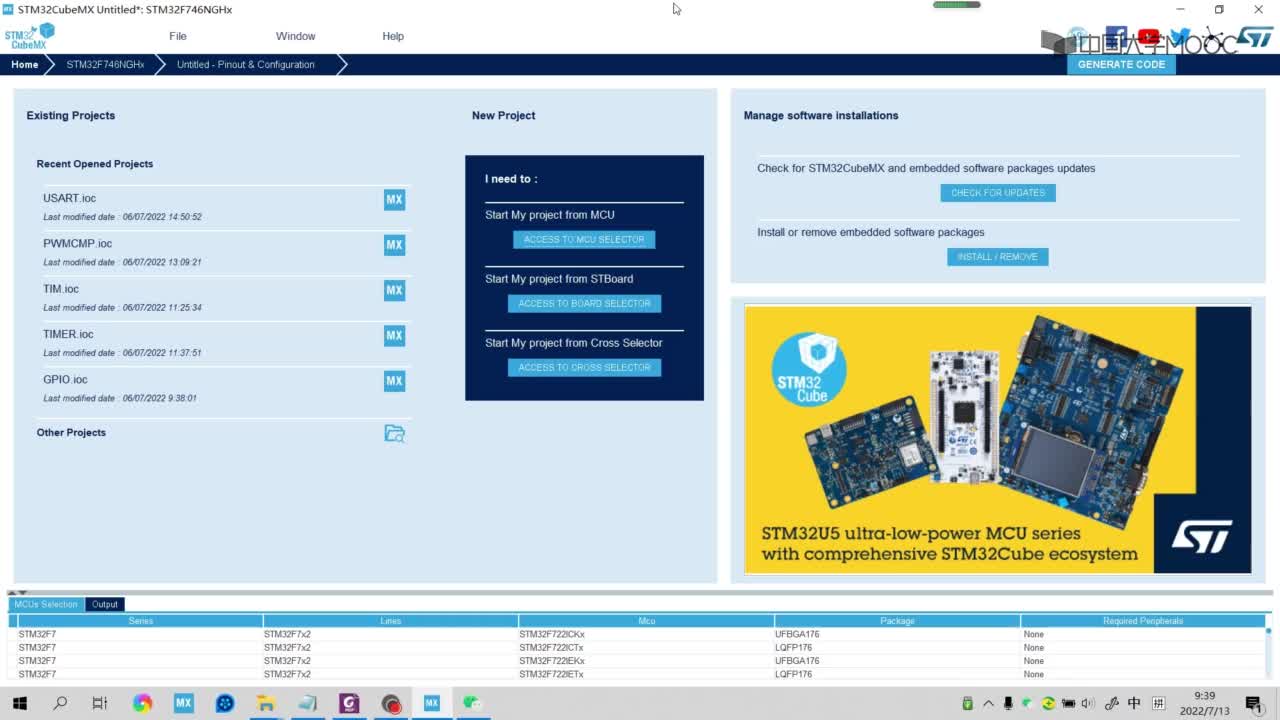Viewport: 1280px width, 720px height.
Task: Open Windows taskbar search
Action: point(60,703)
